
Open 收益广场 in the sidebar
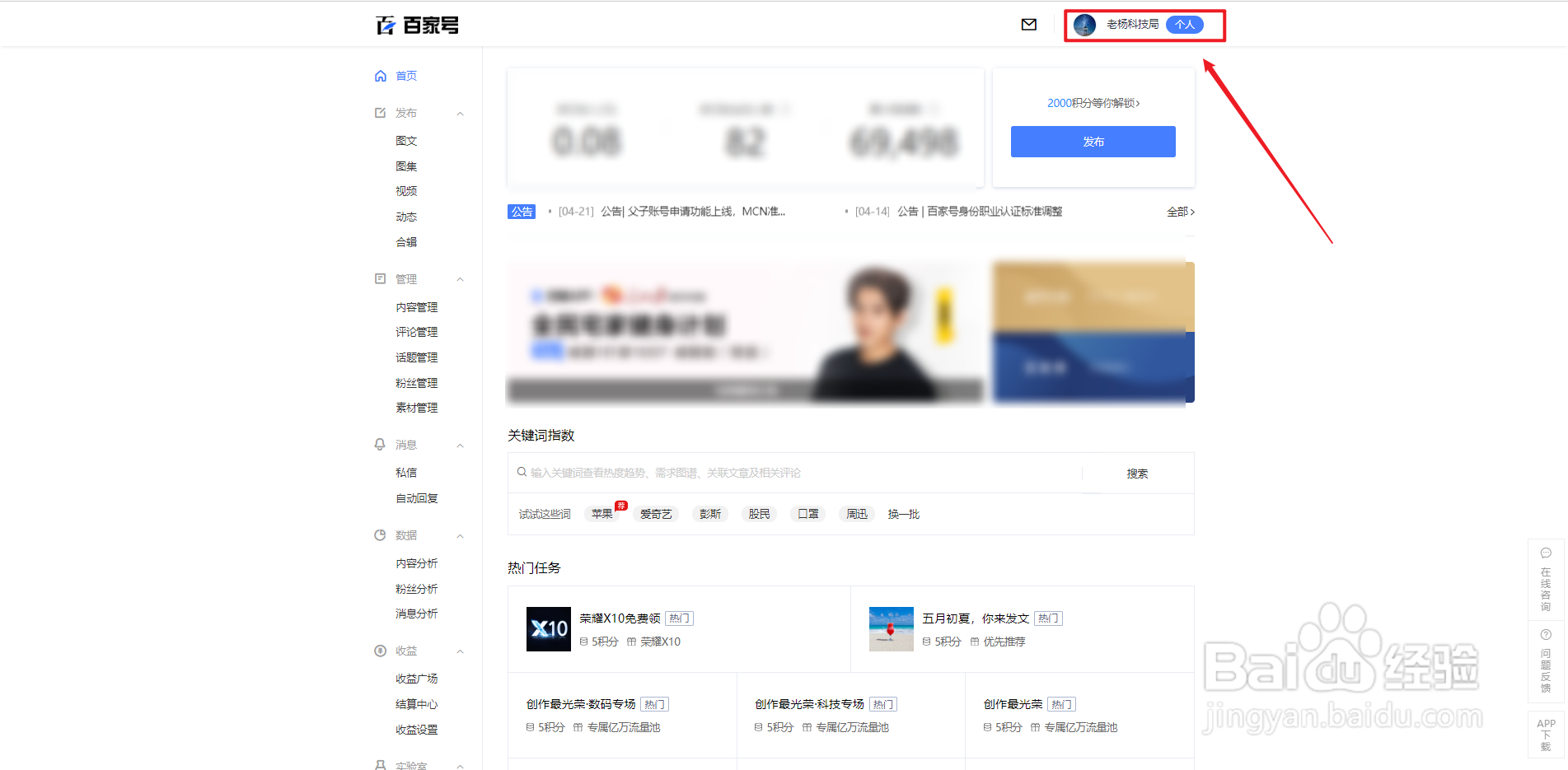pyautogui.click(x=416, y=679)
